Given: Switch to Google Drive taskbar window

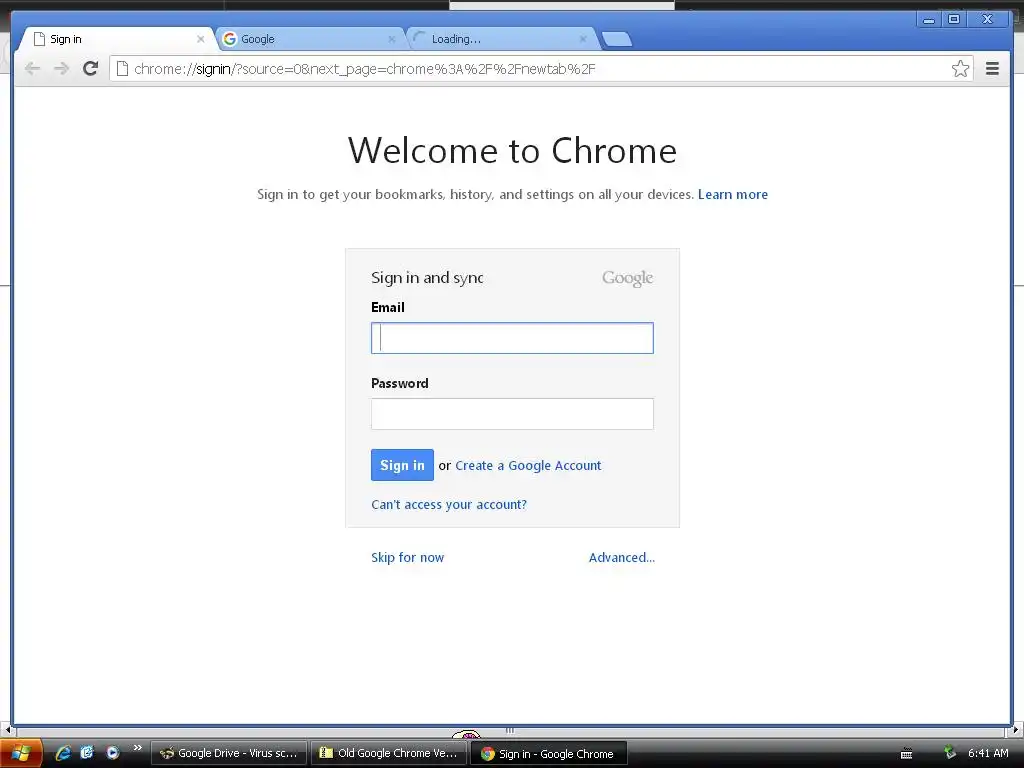Looking at the screenshot, I should (x=229, y=753).
